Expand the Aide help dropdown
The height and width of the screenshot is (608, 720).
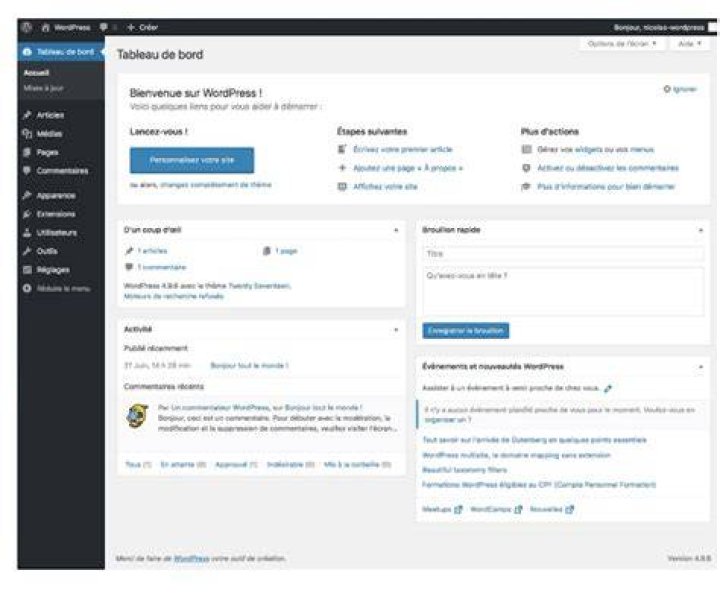click(x=689, y=44)
